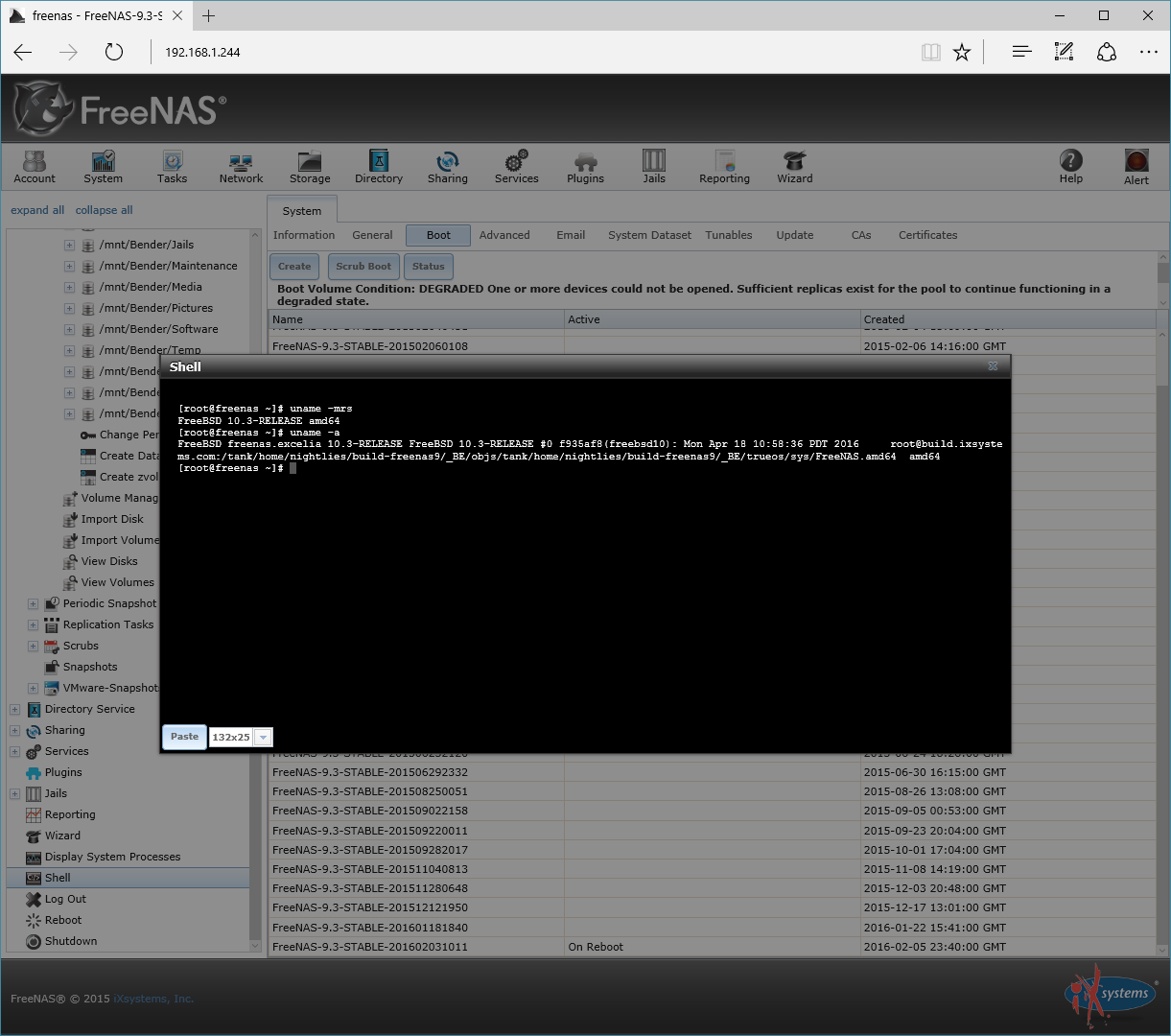Screen dimensions: 1171x1036
Task: Sort boot environments by Created column
Action: coord(1008,319)
